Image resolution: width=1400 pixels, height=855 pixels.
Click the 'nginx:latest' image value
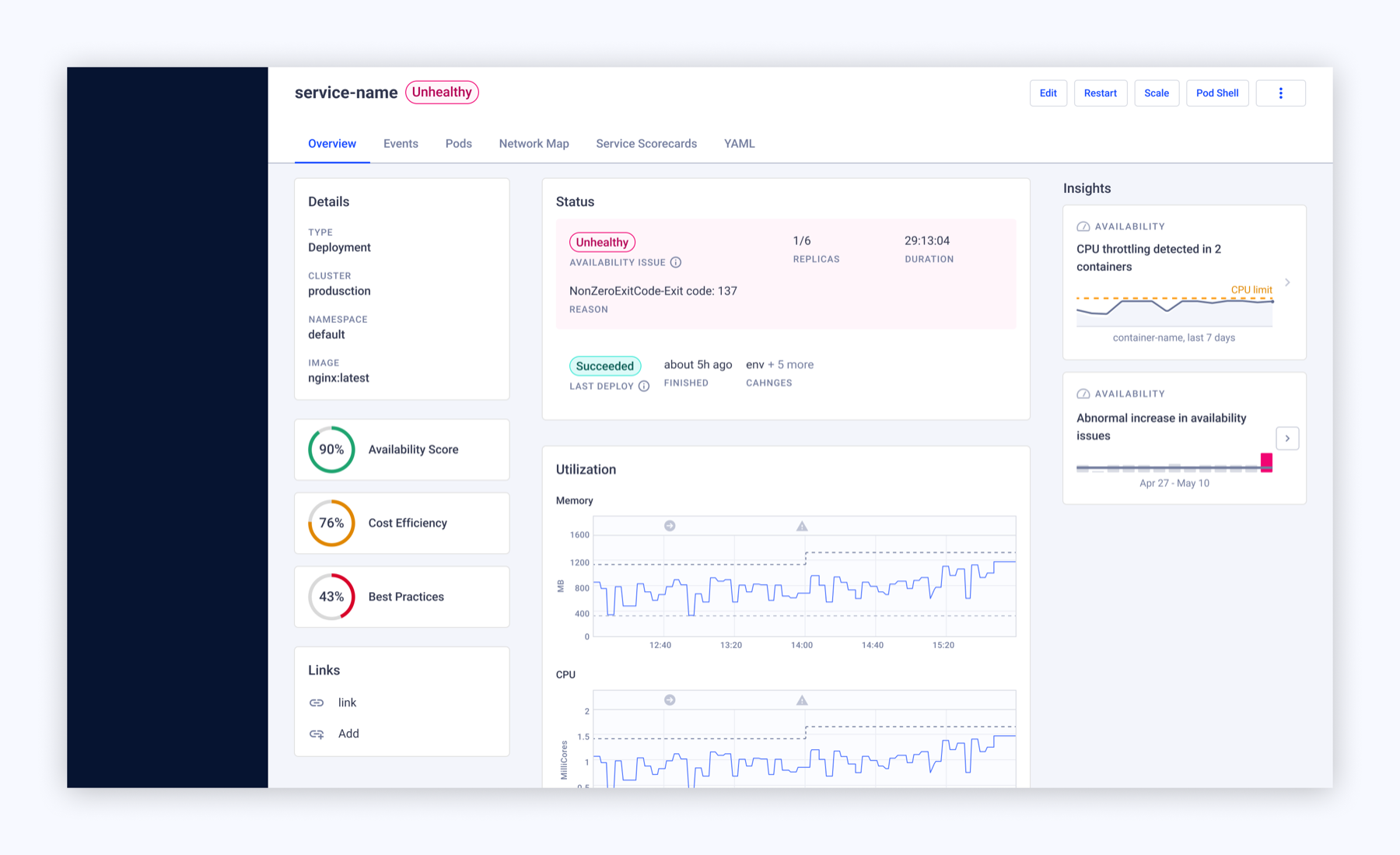tap(338, 378)
